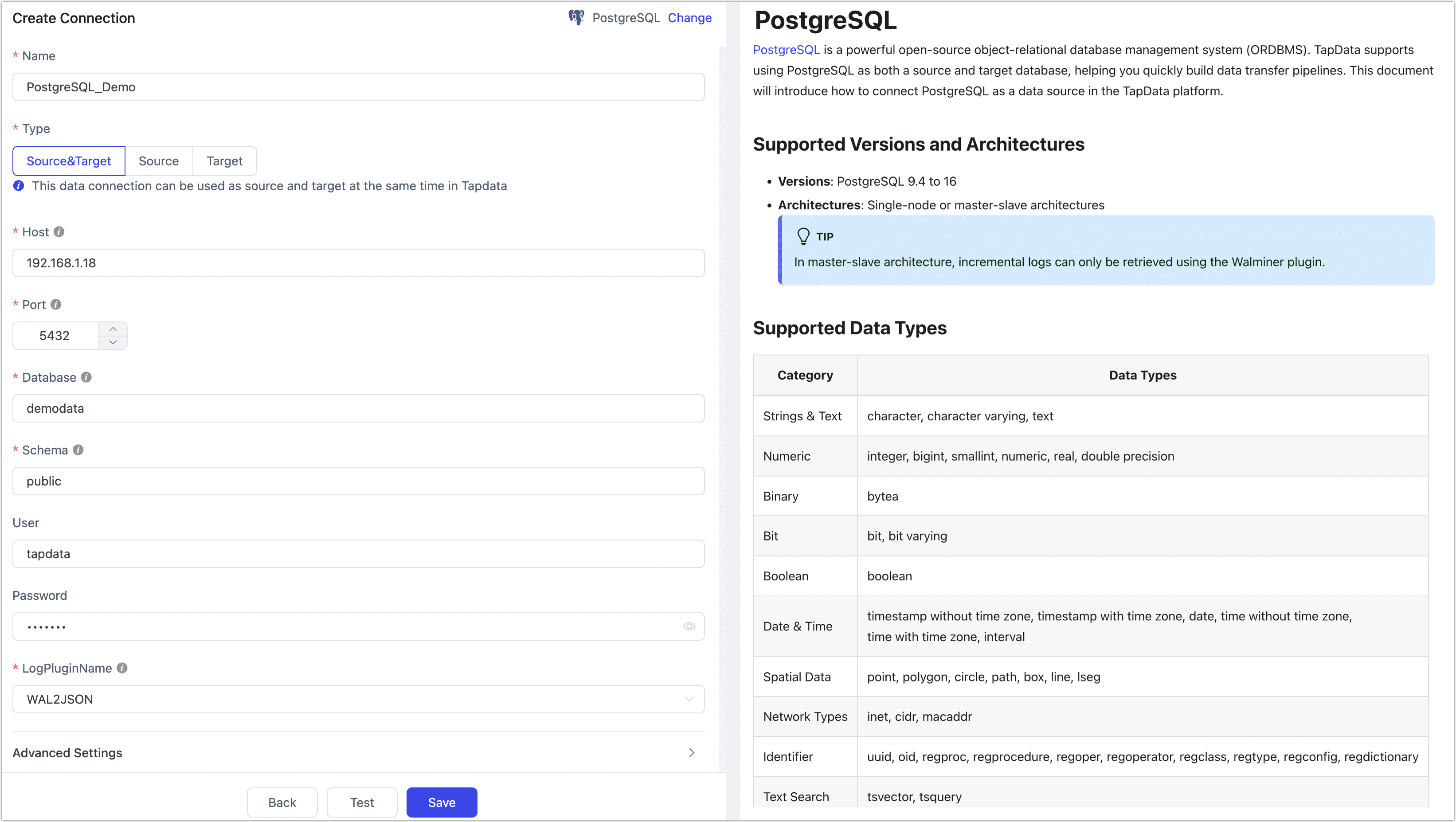This screenshot has width=1456, height=822.
Task: Click the LogPluginName info tooltip icon
Action: [x=121, y=668]
